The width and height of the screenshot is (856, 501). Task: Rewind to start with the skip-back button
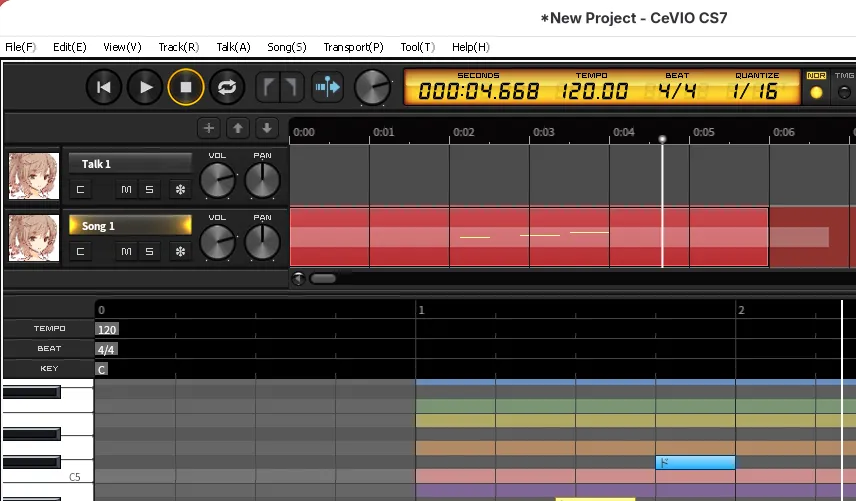click(104, 87)
